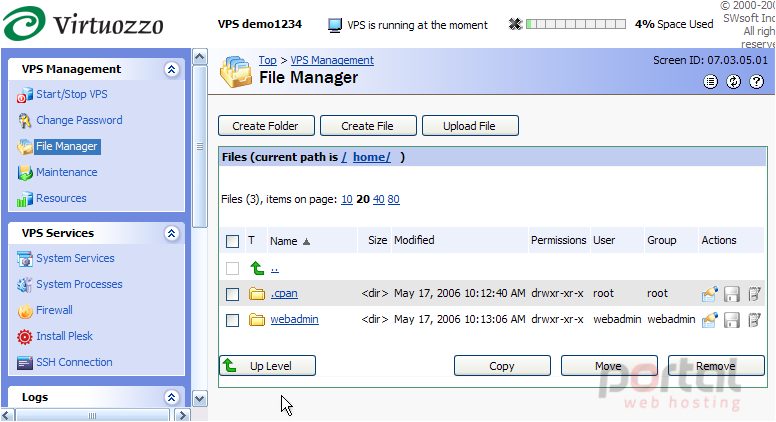
Task: Open the VPS Management breadcrumb link
Action: click(332, 60)
